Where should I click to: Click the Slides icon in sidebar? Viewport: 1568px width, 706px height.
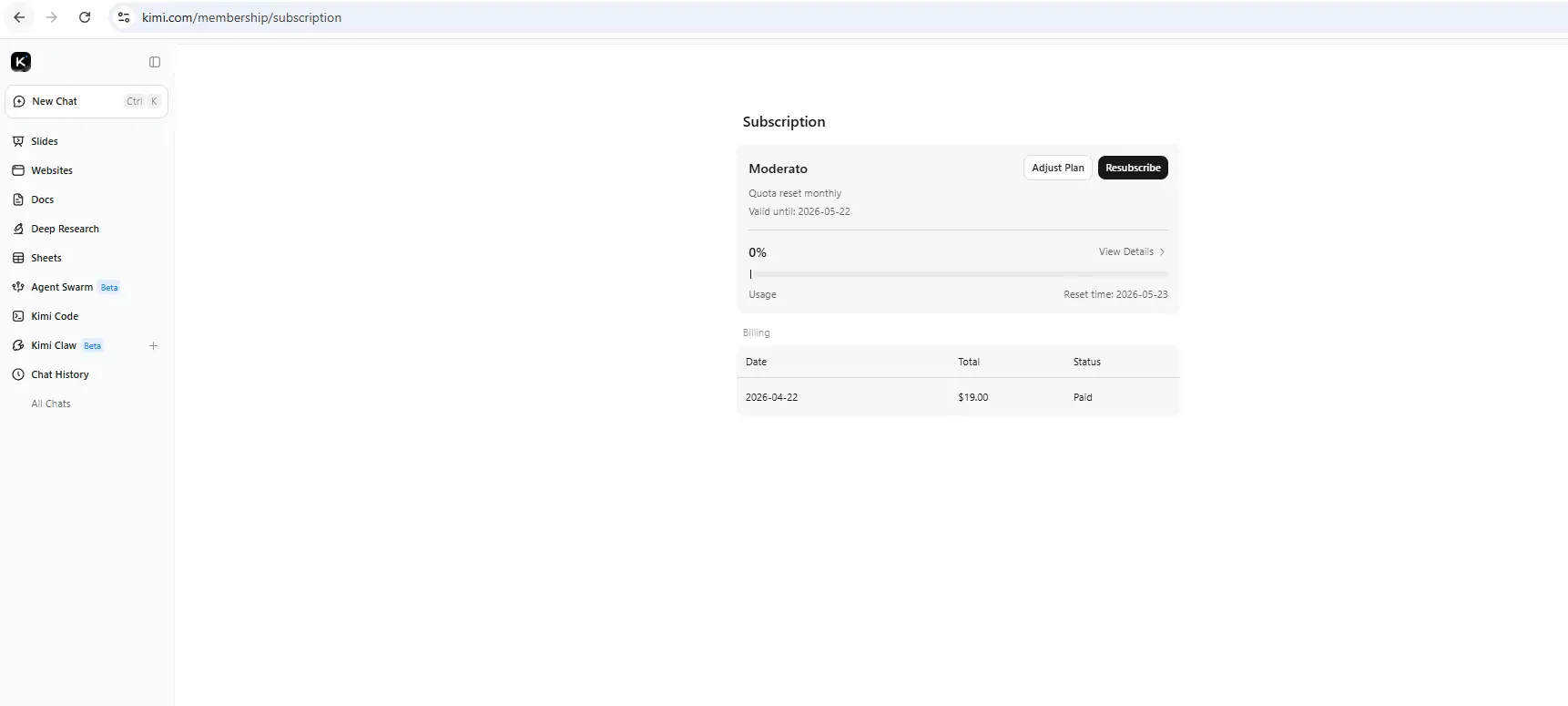pos(18,141)
